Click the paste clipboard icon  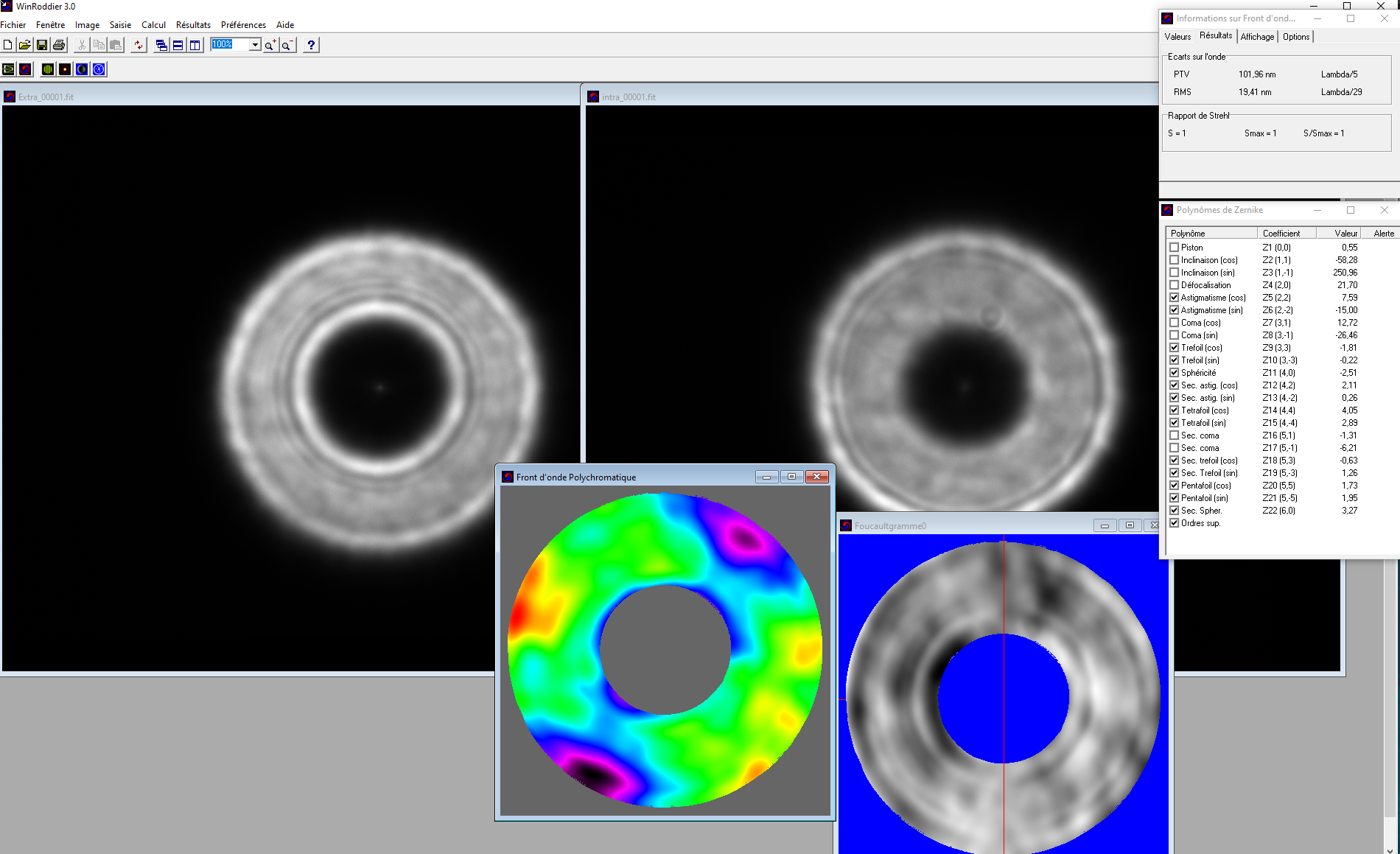click(x=116, y=45)
